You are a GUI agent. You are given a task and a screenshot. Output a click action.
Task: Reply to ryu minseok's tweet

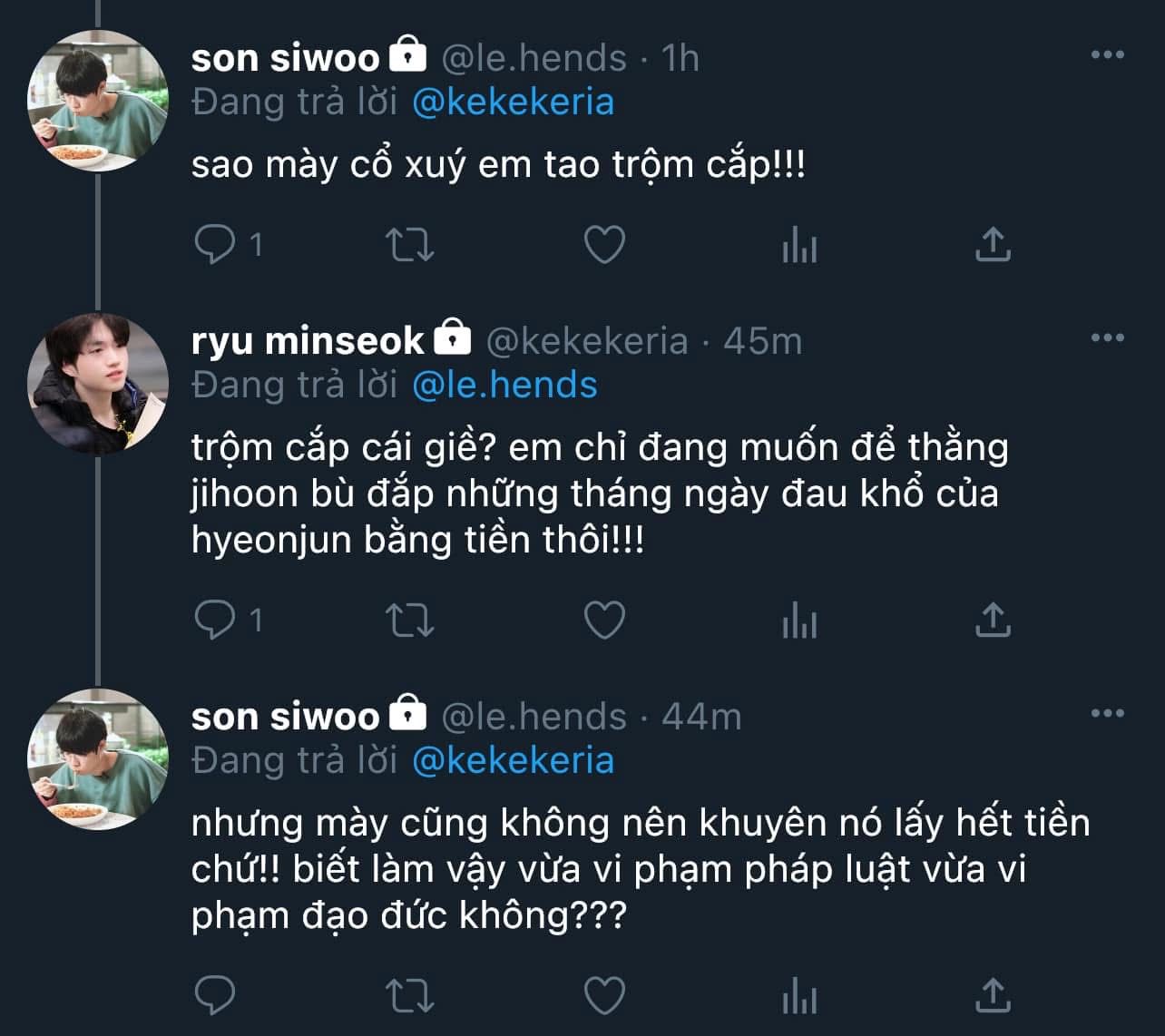[x=216, y=620]
